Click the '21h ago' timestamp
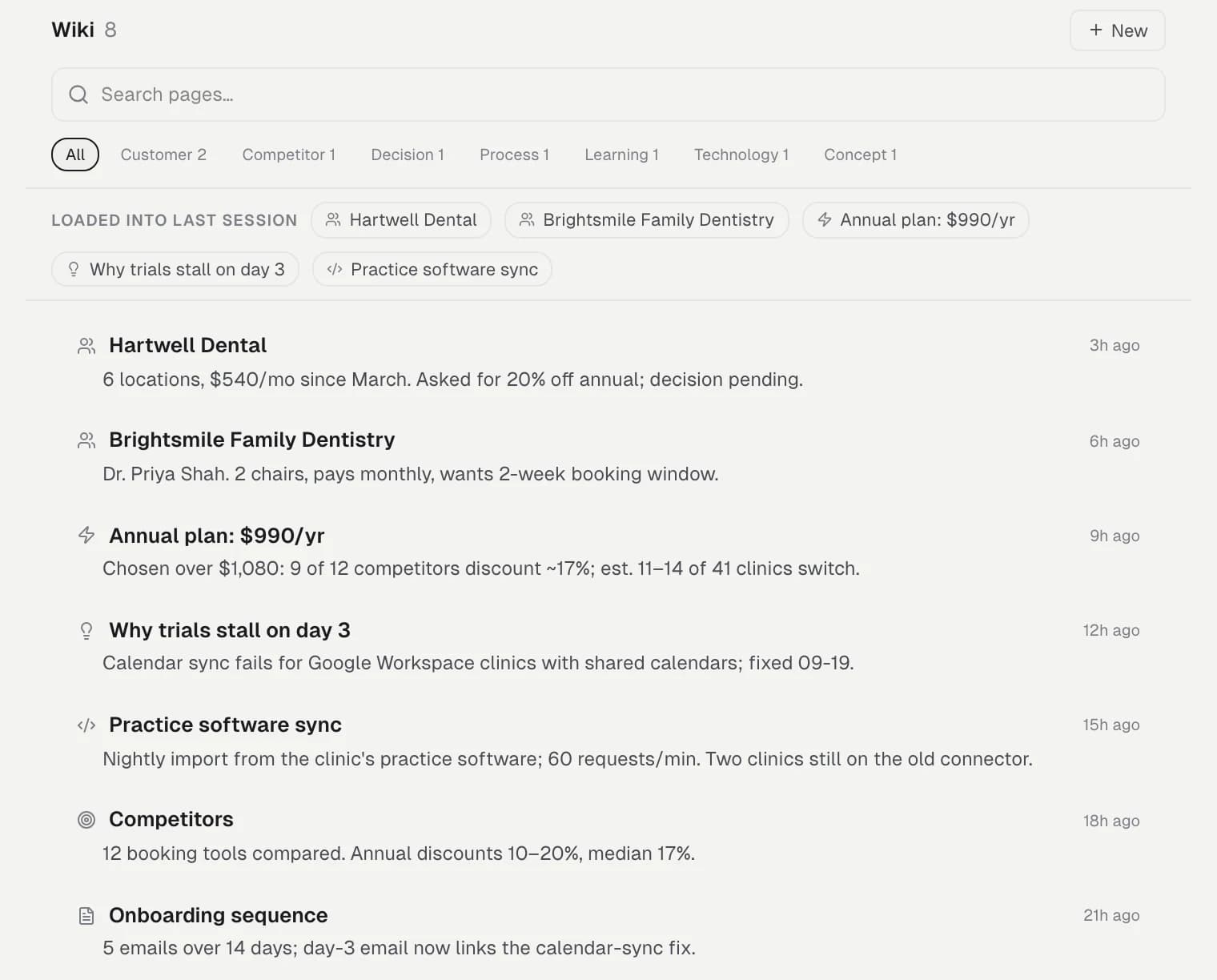Screen dimensions: 1217x980 point(1111,915)
